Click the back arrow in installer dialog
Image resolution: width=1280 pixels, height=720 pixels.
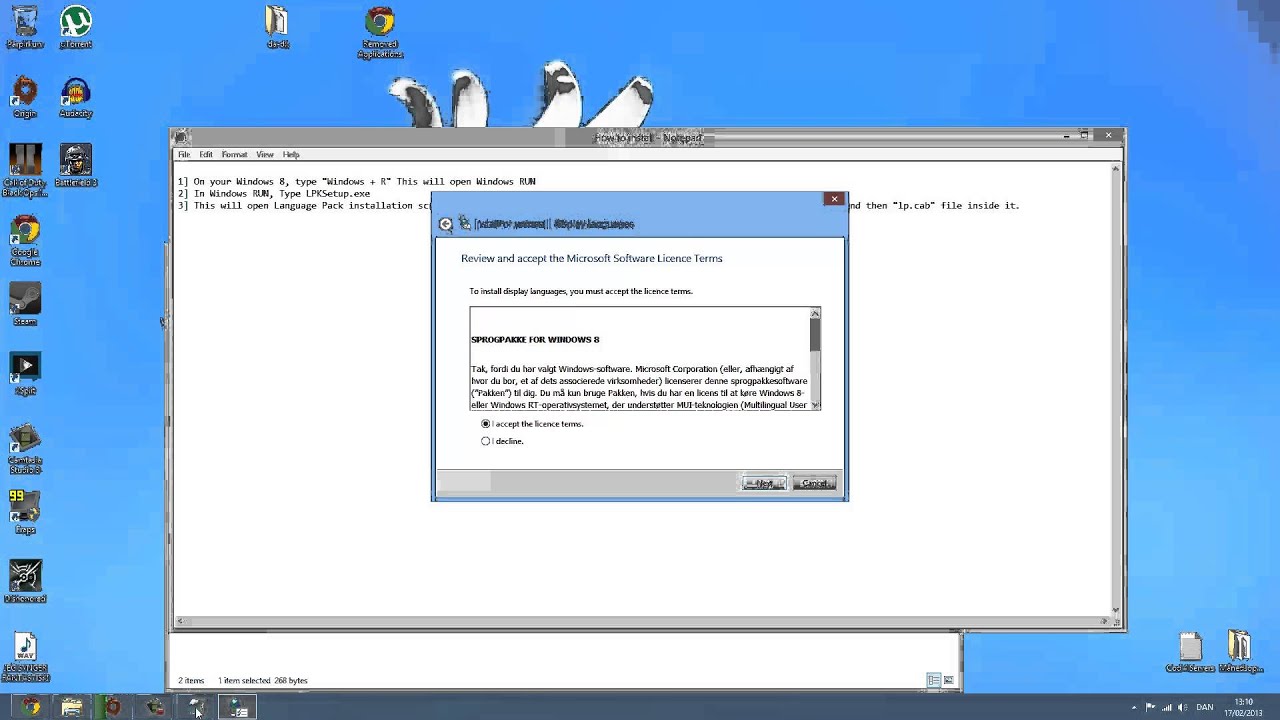tap(446, 224)
